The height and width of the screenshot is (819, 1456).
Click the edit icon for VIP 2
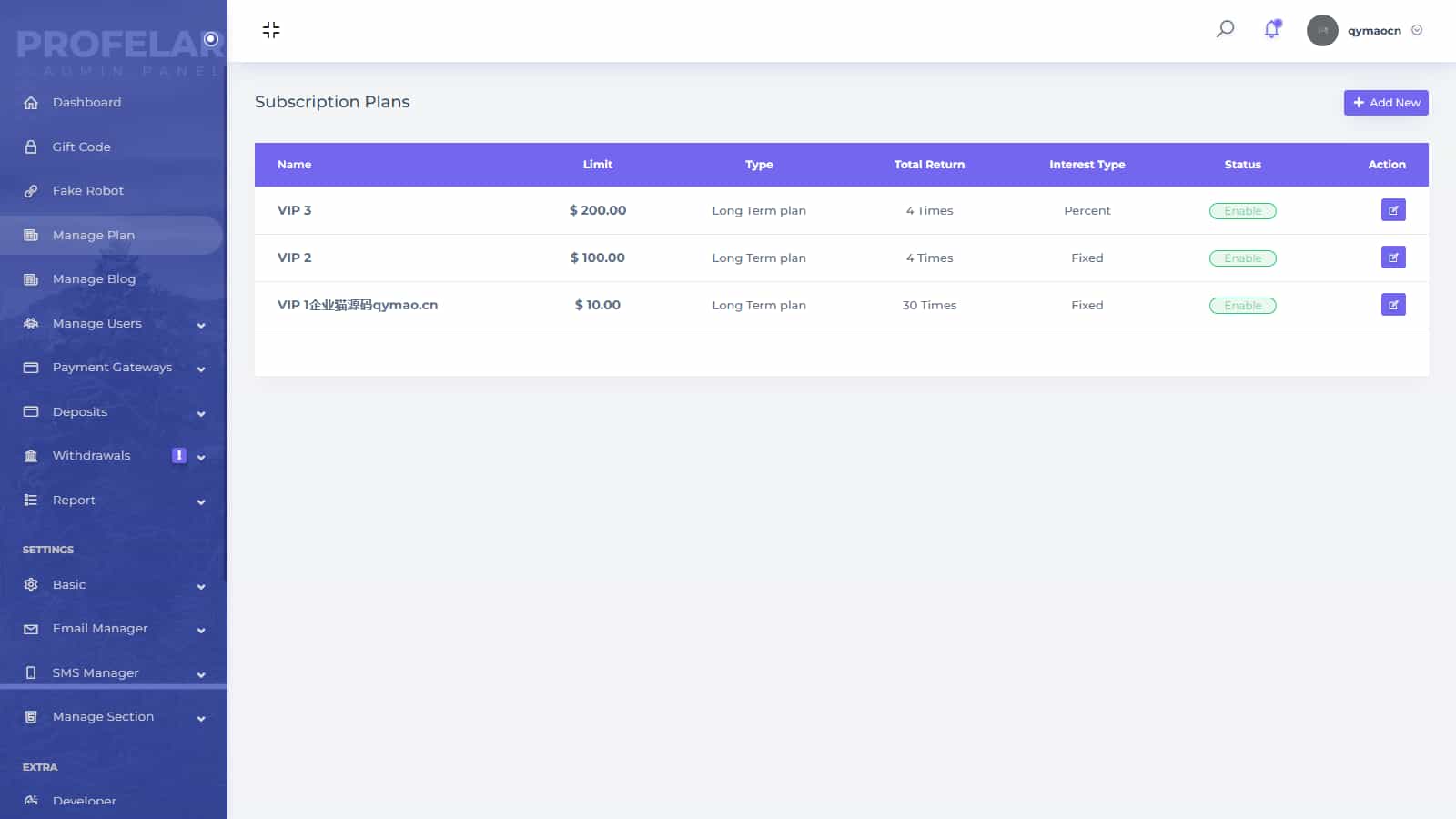1392,258
